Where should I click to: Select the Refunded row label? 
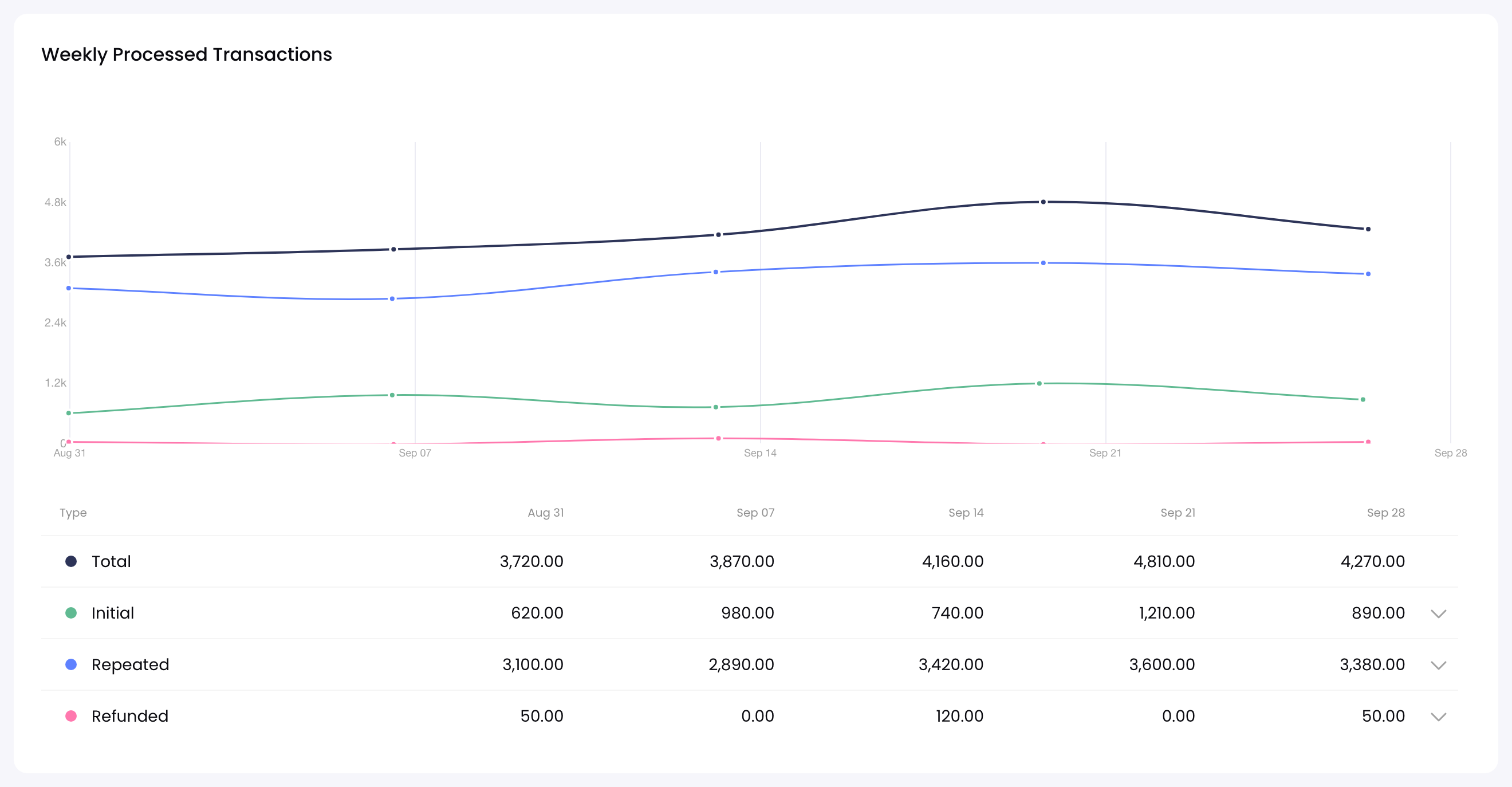129,716
